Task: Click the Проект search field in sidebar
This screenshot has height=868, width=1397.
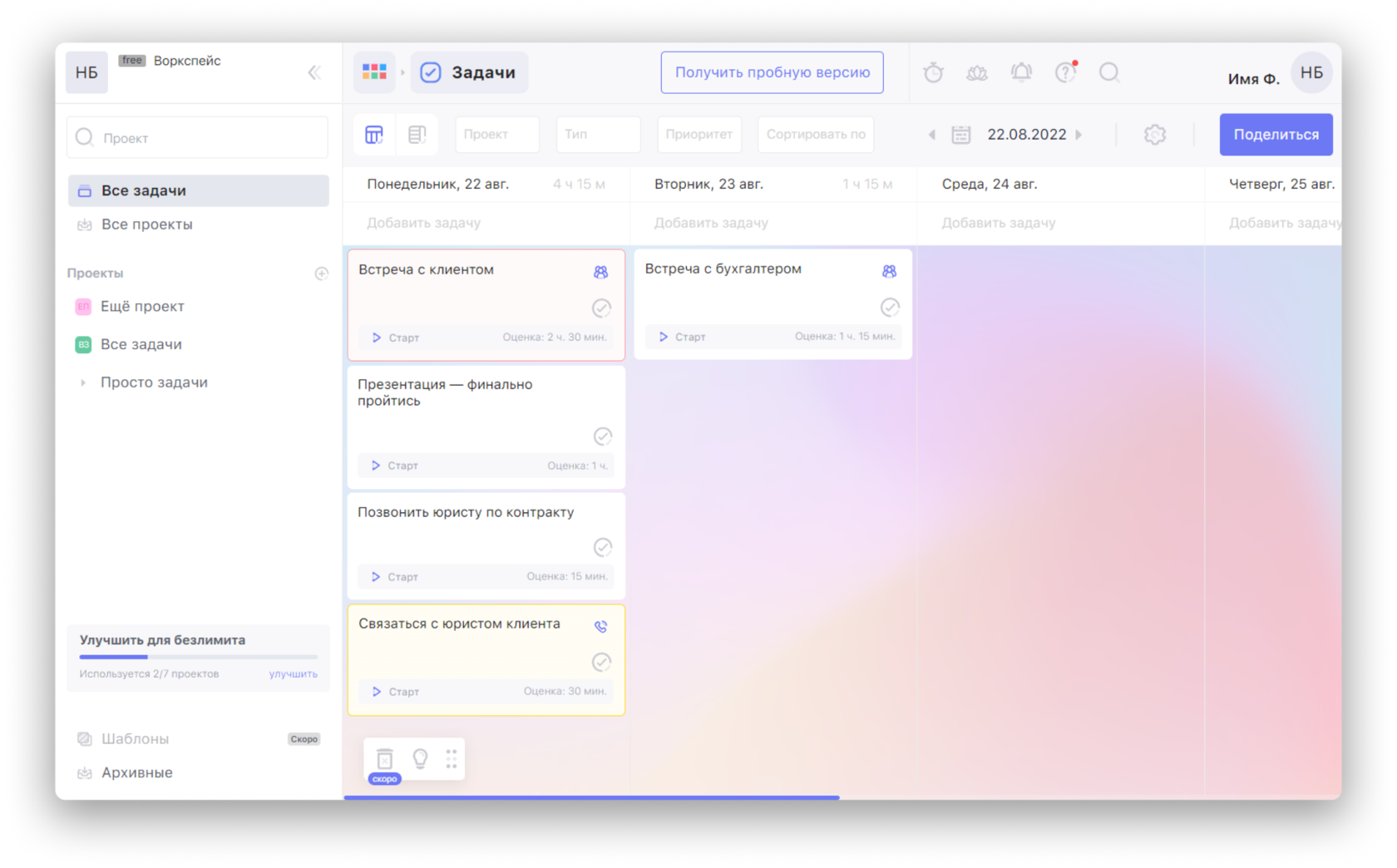Action: click(198, 137)
